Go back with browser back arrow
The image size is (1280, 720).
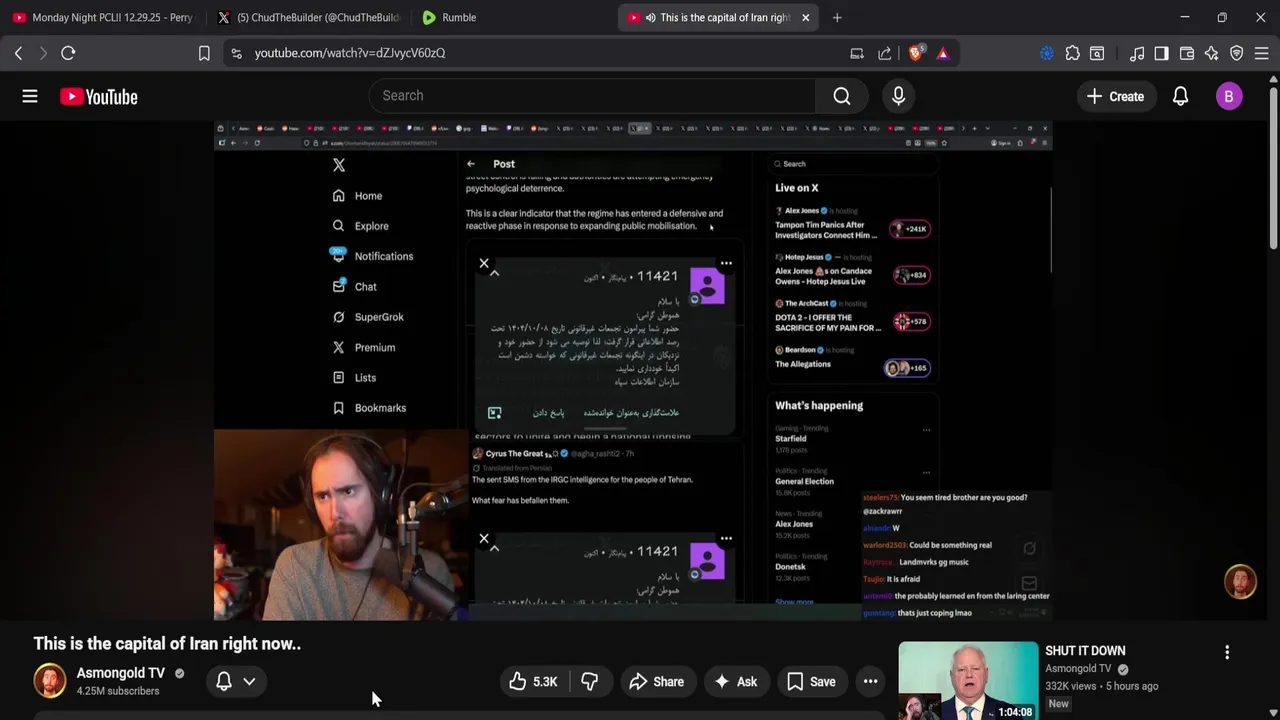pos(18,53)
